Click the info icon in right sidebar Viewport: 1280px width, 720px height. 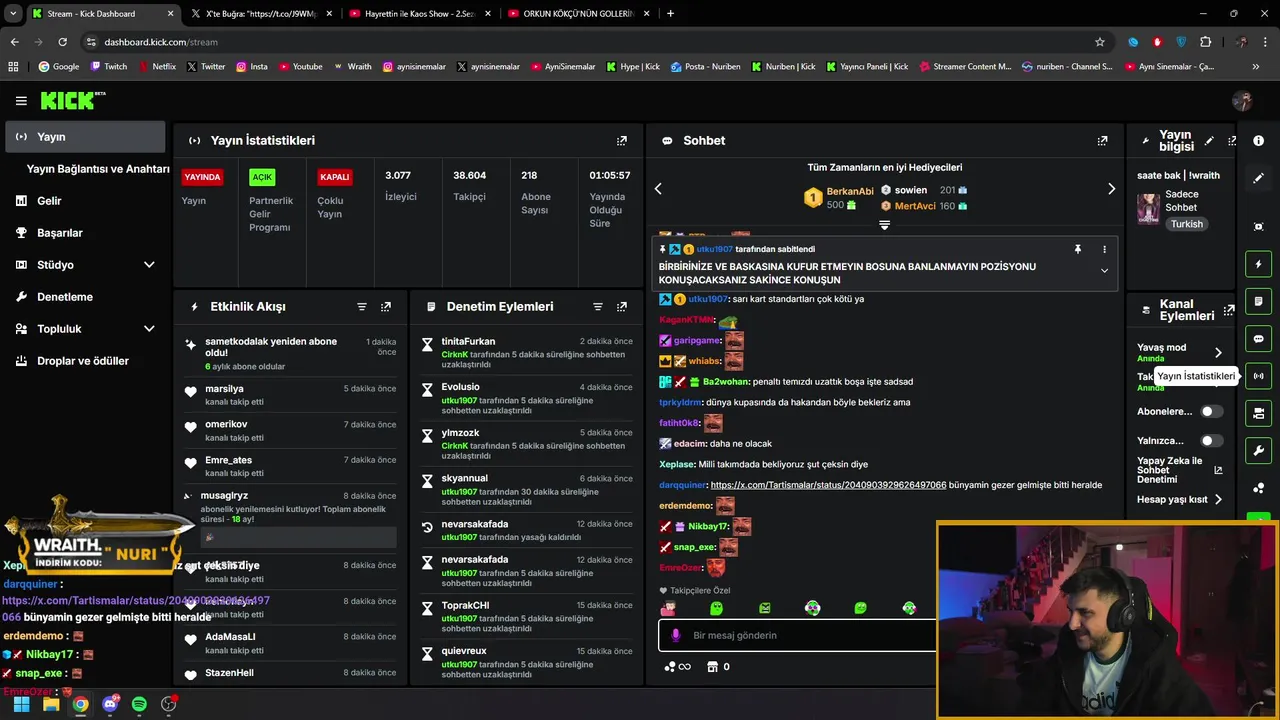coord(1259,141)
